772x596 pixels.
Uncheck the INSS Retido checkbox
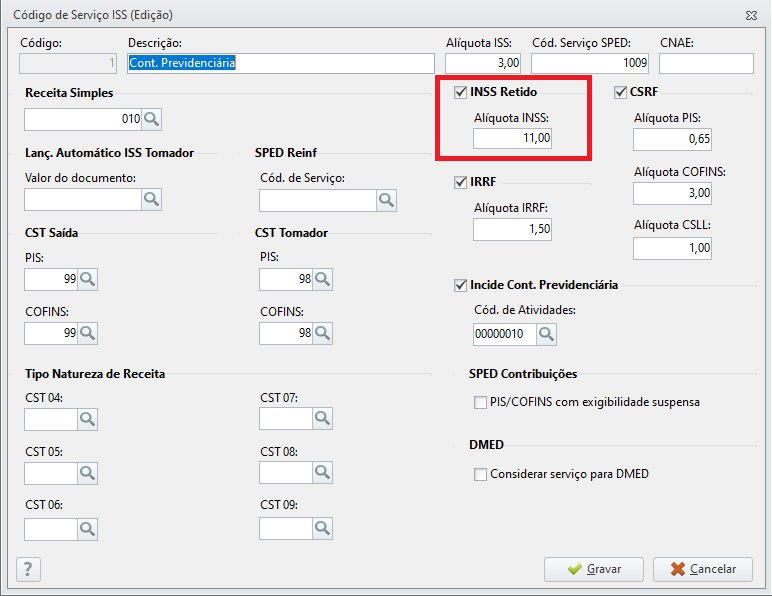point(460,93)
